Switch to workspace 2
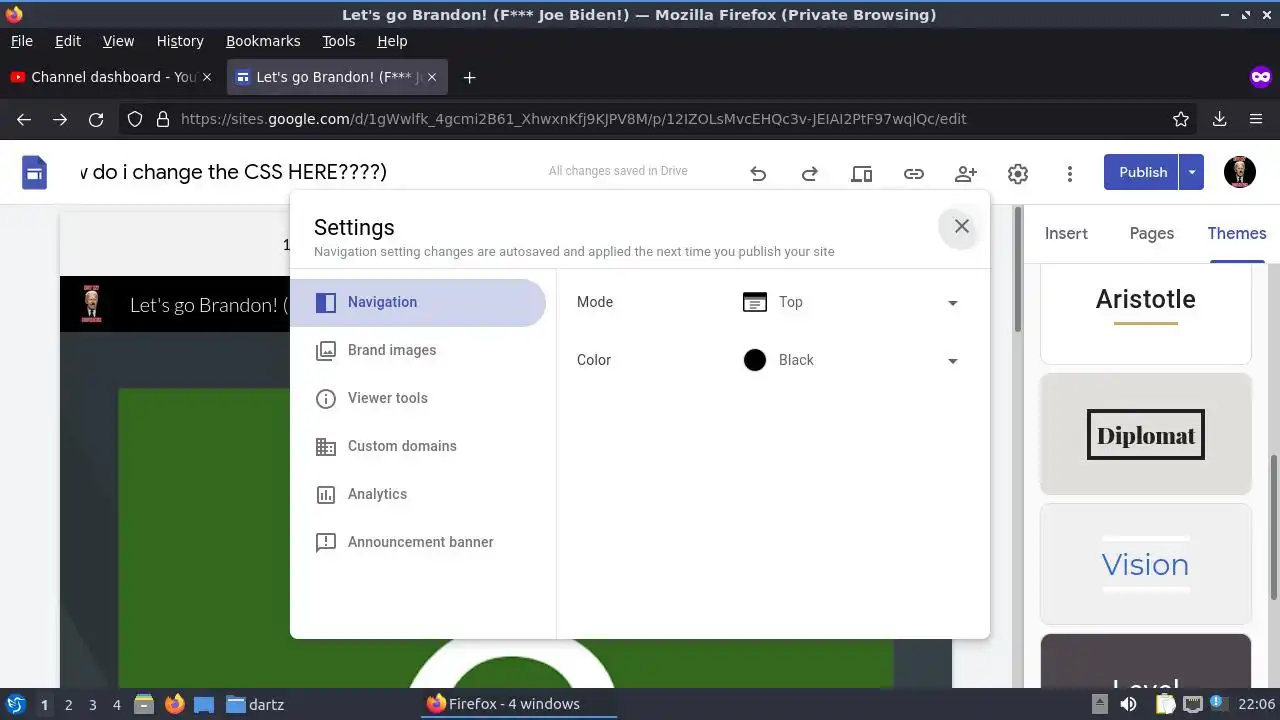Viewport: 1280px width, 720px height. tap(68, 704)
